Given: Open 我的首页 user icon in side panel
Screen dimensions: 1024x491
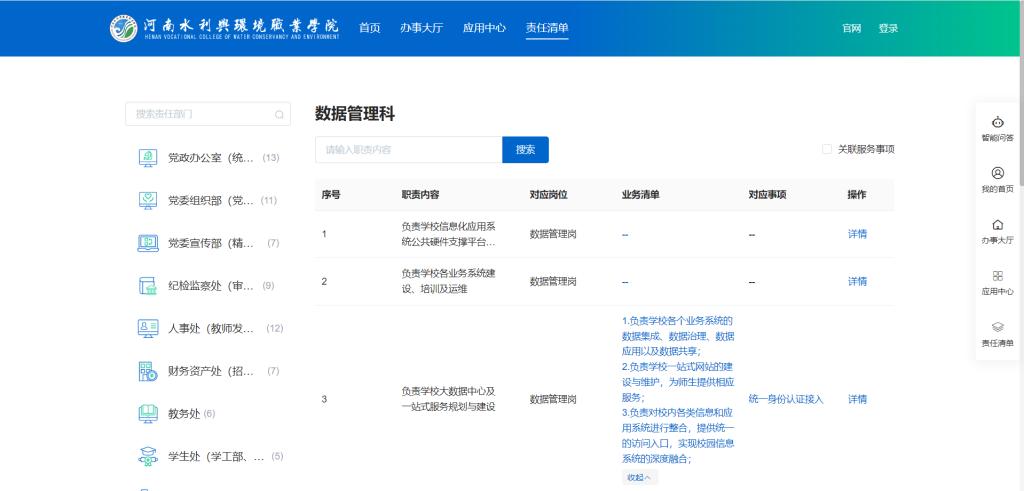Looking at the screenshot, I should pyautogui.click(x=997, y=173).
